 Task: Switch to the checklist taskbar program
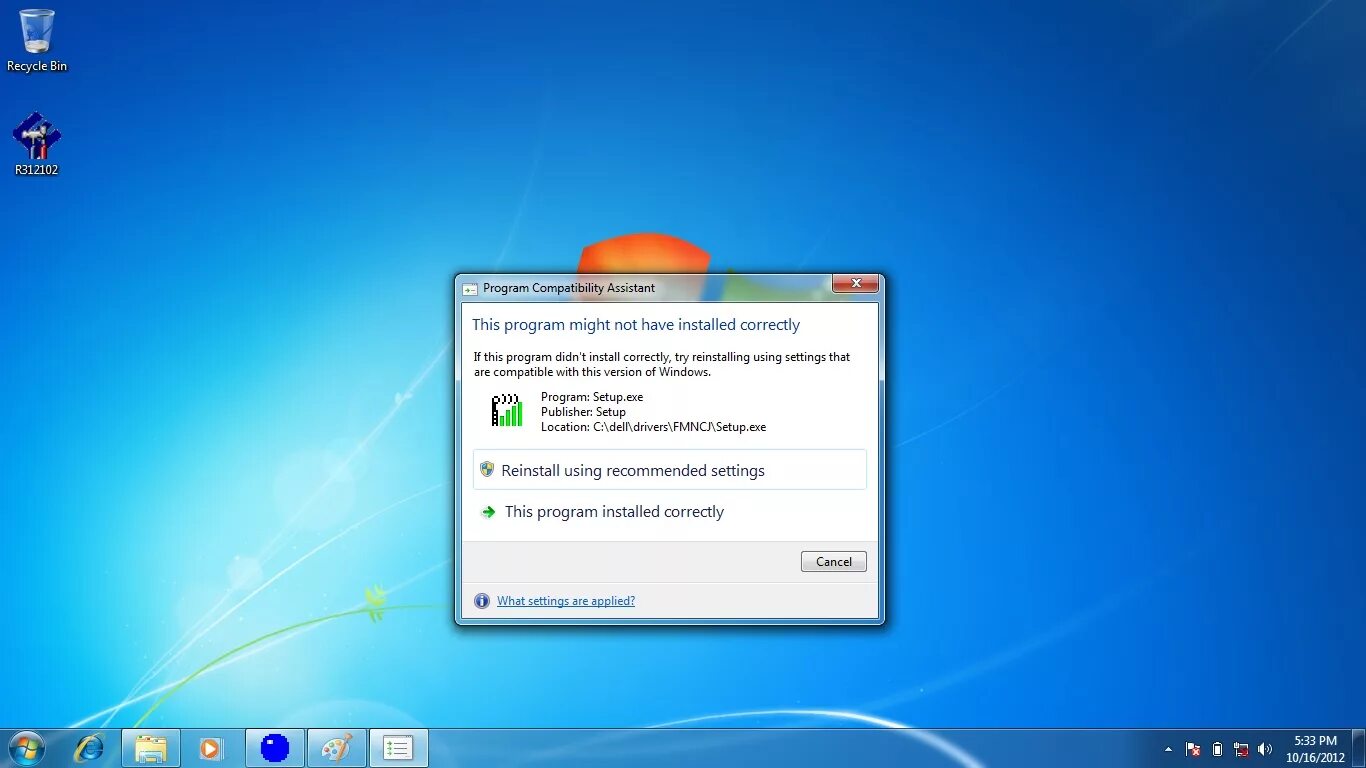pos(398,748)
